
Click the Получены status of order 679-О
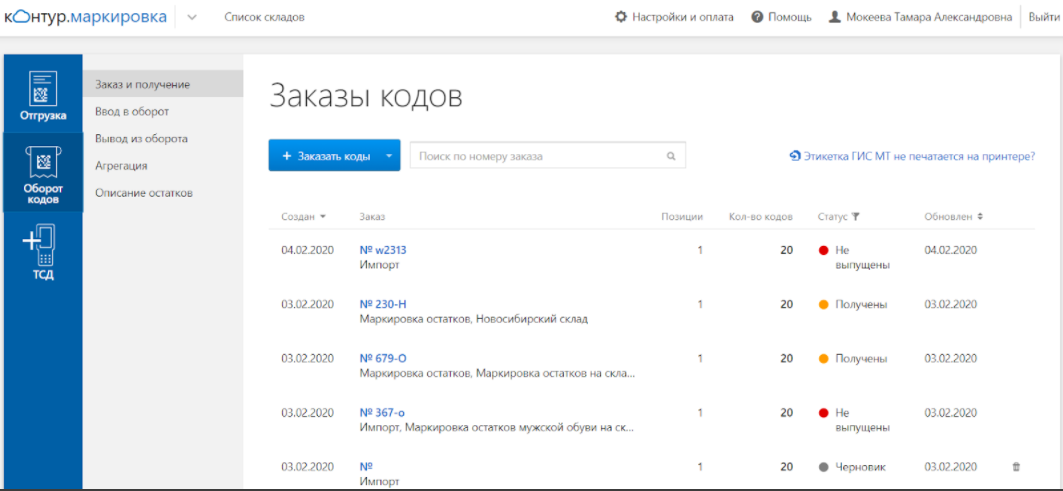(861, 359)
